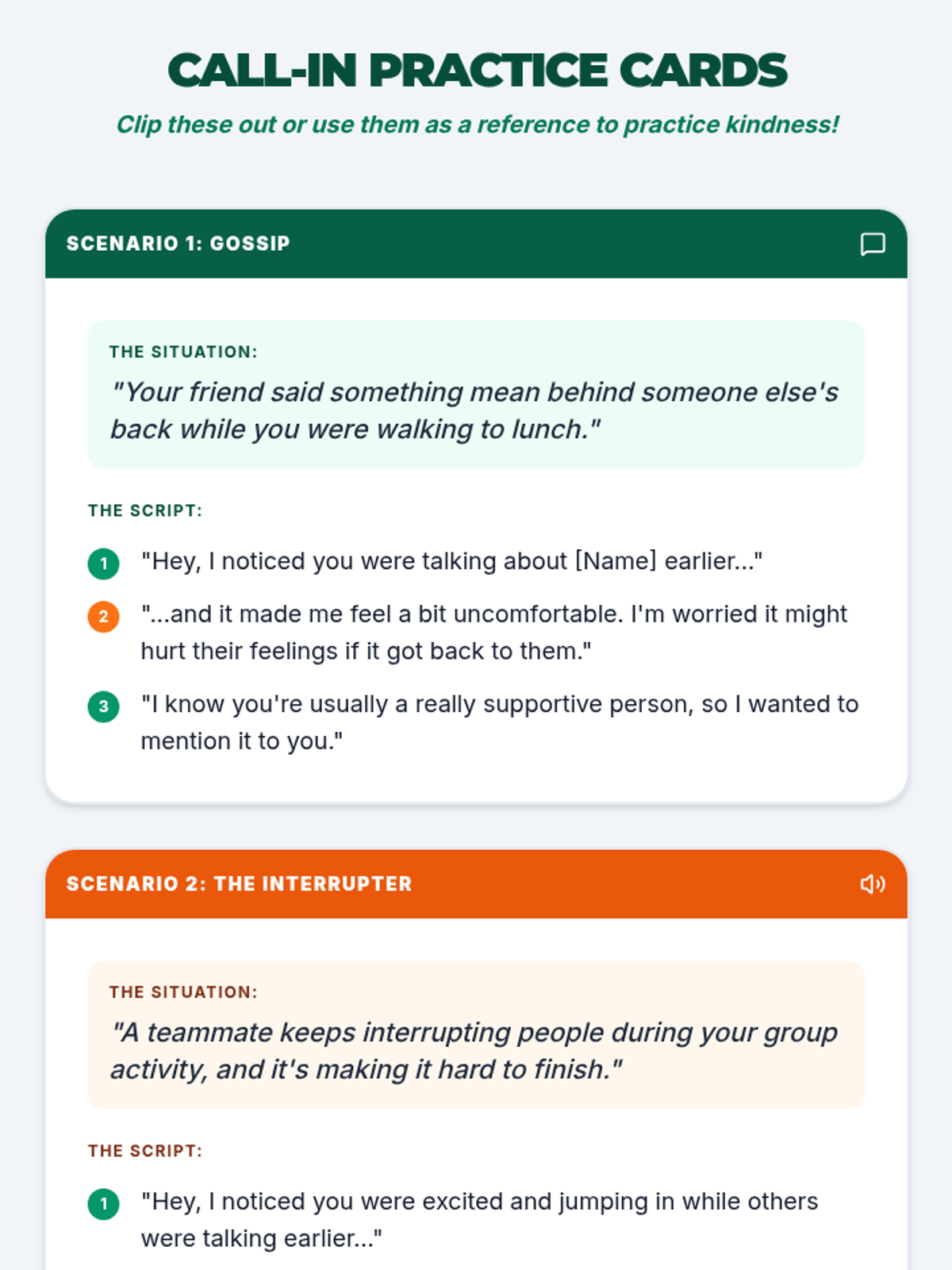Screen dimensions: 952x1270
Task: Click "The Script:" label in Interrupter card
Action: coord(145,1151)
